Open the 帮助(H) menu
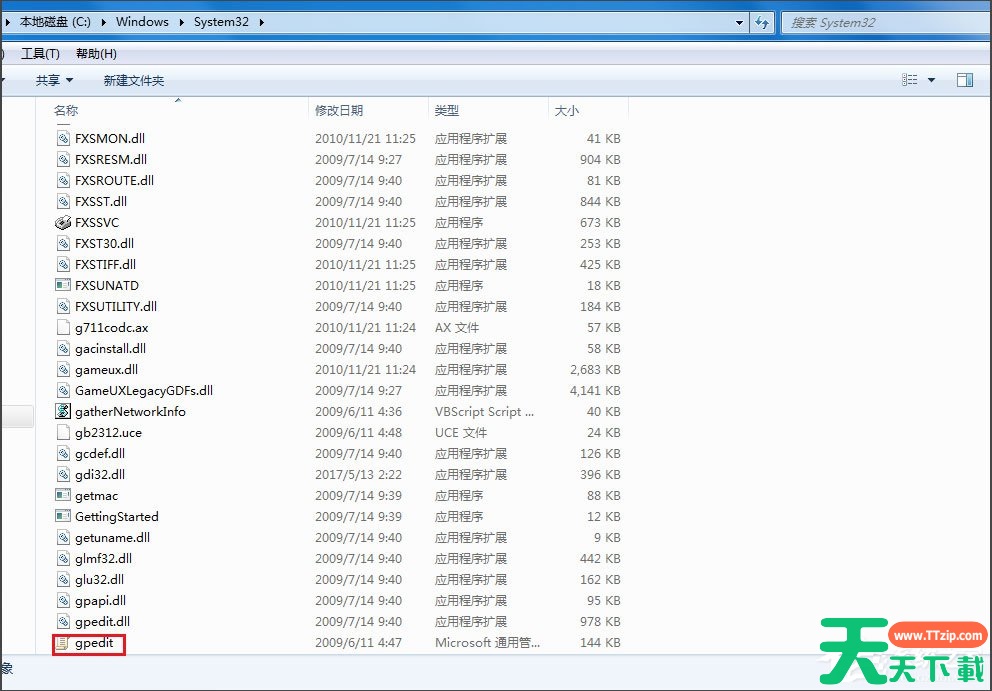992x691 pixels. 95,53
